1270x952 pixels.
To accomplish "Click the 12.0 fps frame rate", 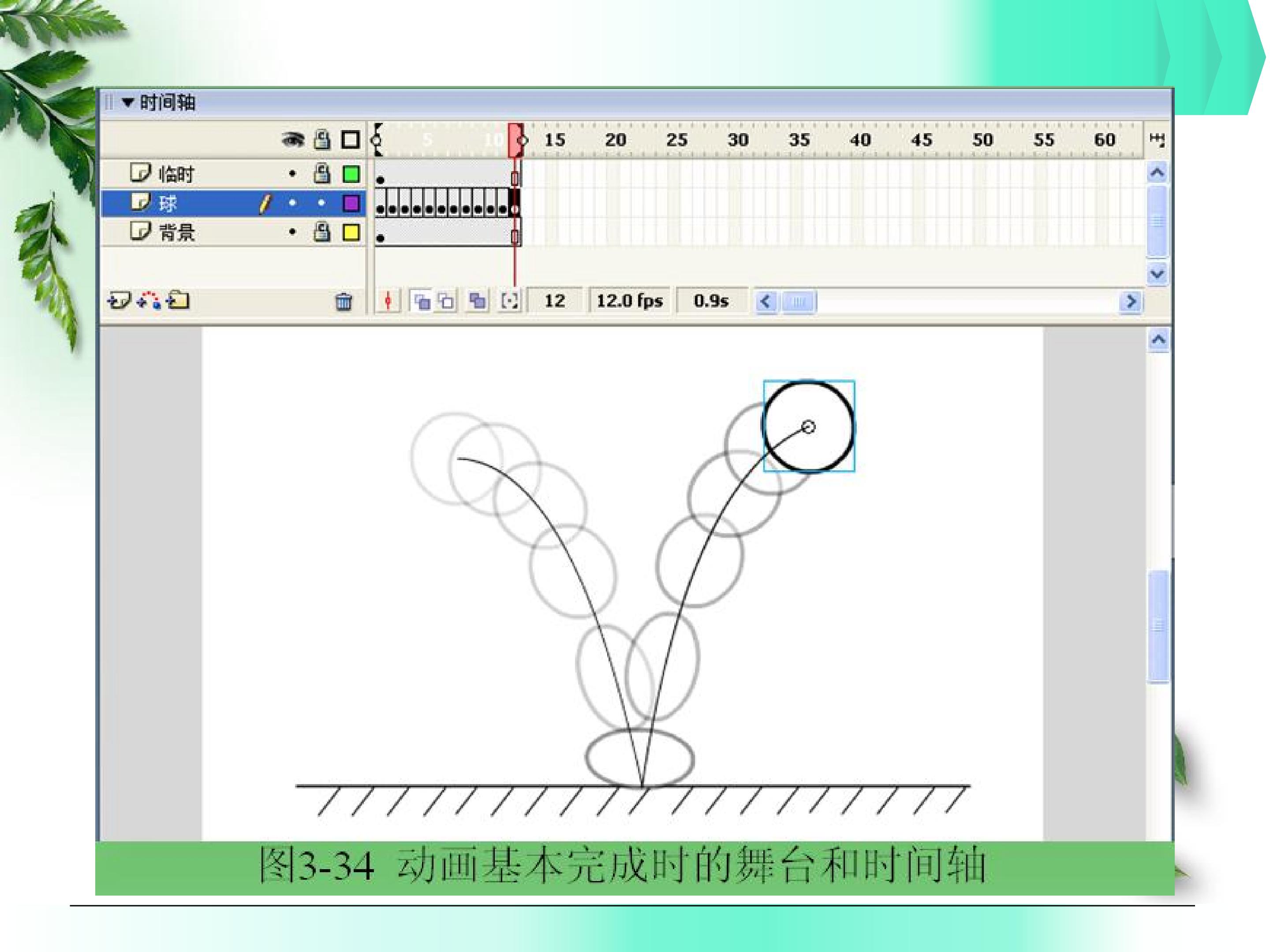I will click(x=629, y=301).
